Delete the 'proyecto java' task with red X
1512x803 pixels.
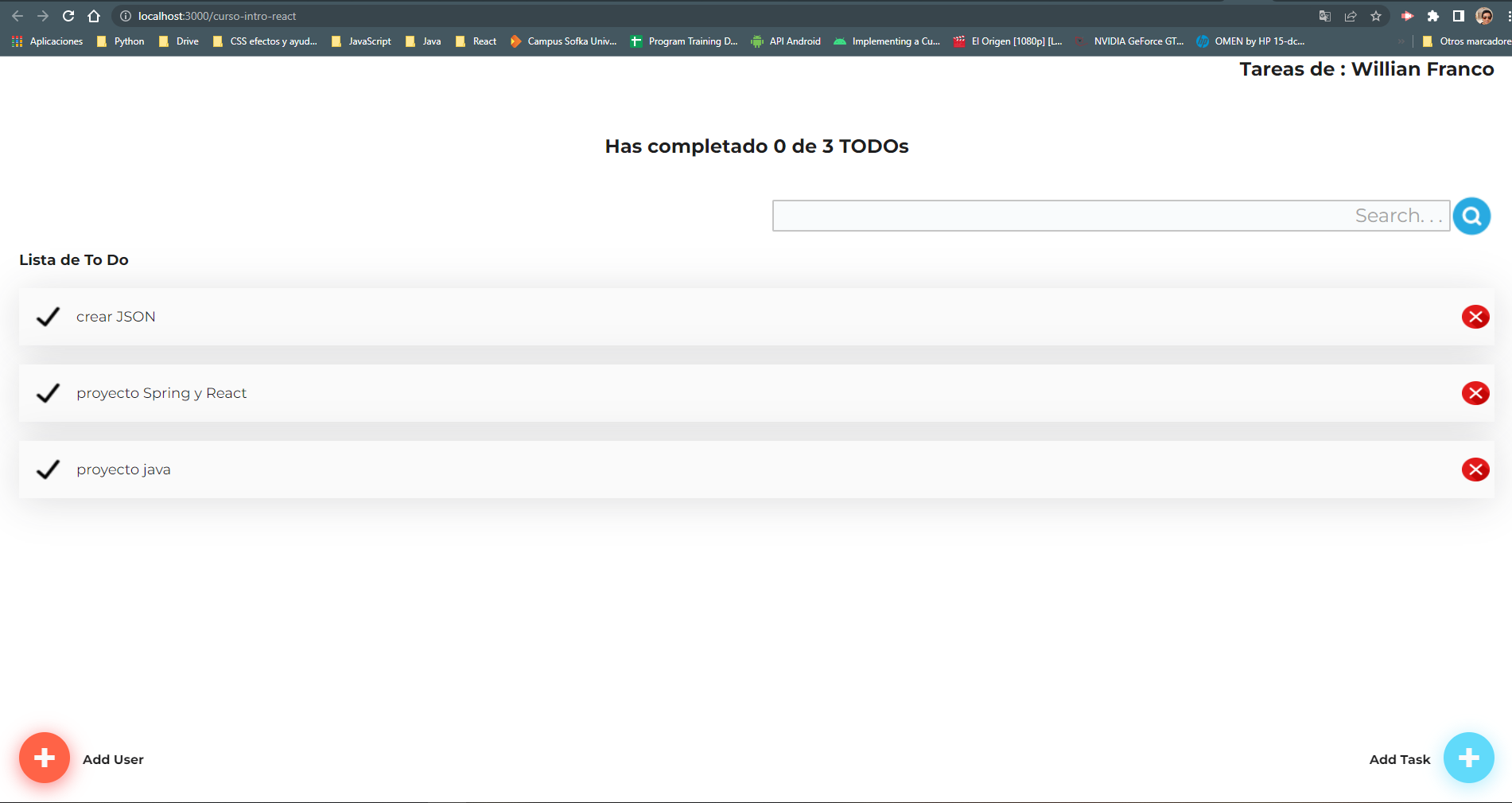point(1475,469)
